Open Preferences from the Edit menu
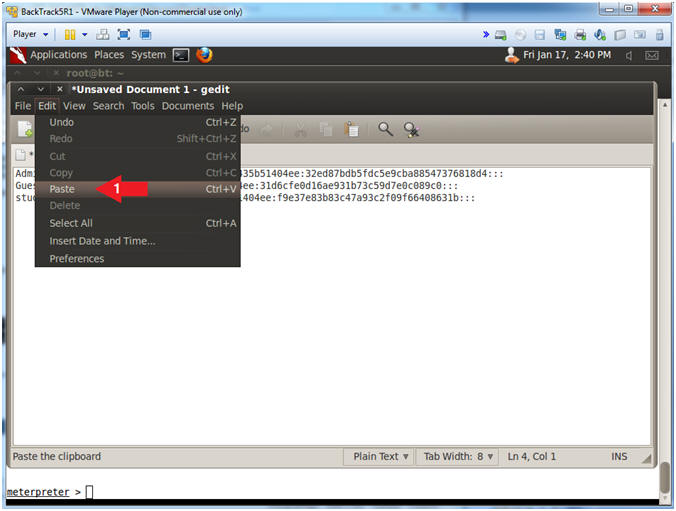The width and height of the screenshot is (676, 511). click(138, 259)
